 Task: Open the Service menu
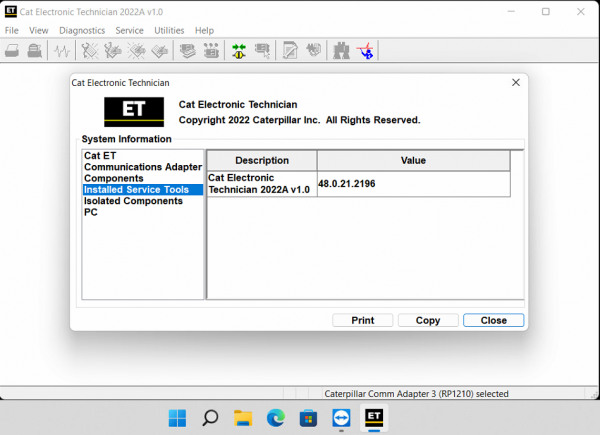[129, 31]
